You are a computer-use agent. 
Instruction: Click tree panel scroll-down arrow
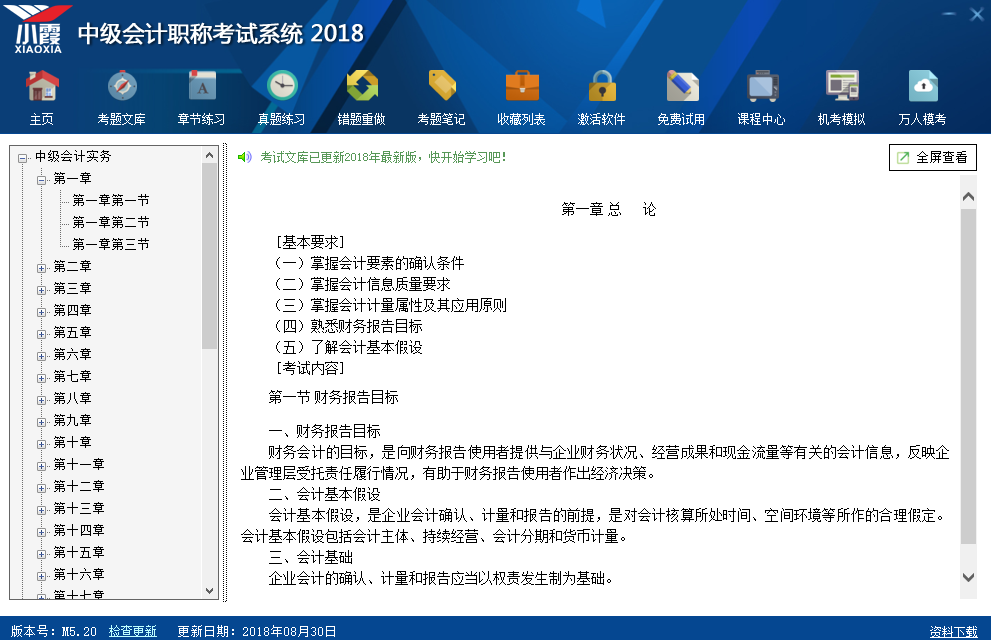[x=210, y=591]
